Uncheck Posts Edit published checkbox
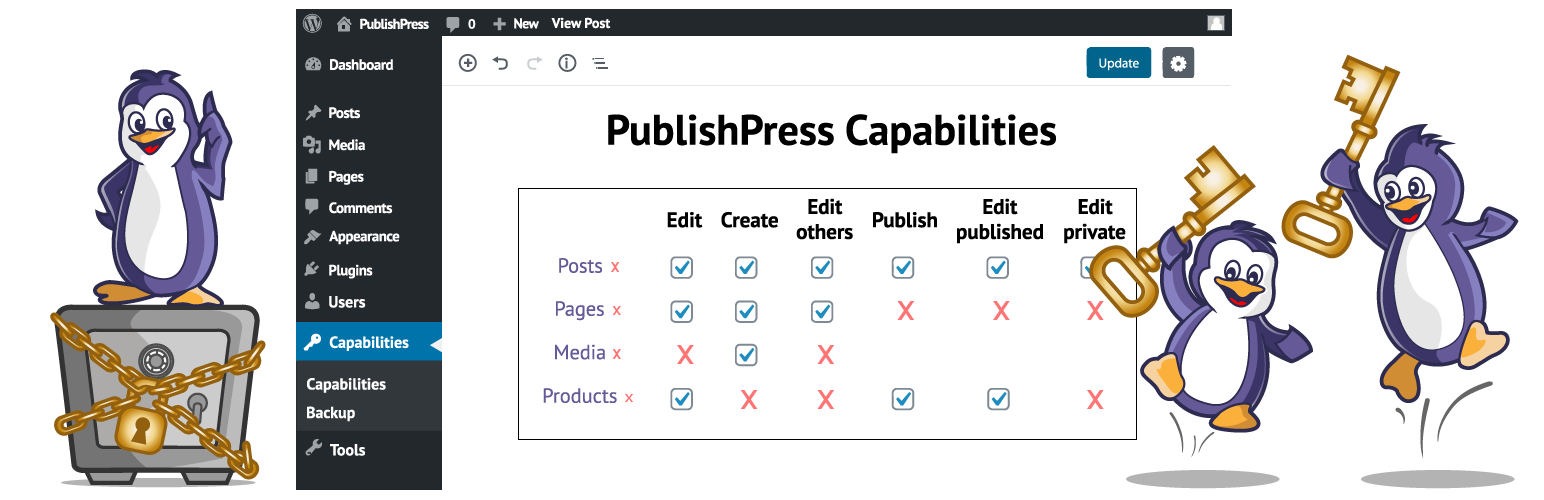 pyautogui.click(x=997, y=267)
